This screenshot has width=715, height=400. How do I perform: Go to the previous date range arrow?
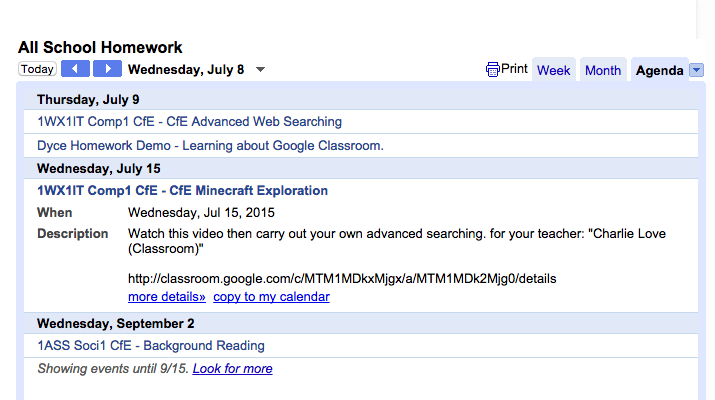click(x=75, y=69)
